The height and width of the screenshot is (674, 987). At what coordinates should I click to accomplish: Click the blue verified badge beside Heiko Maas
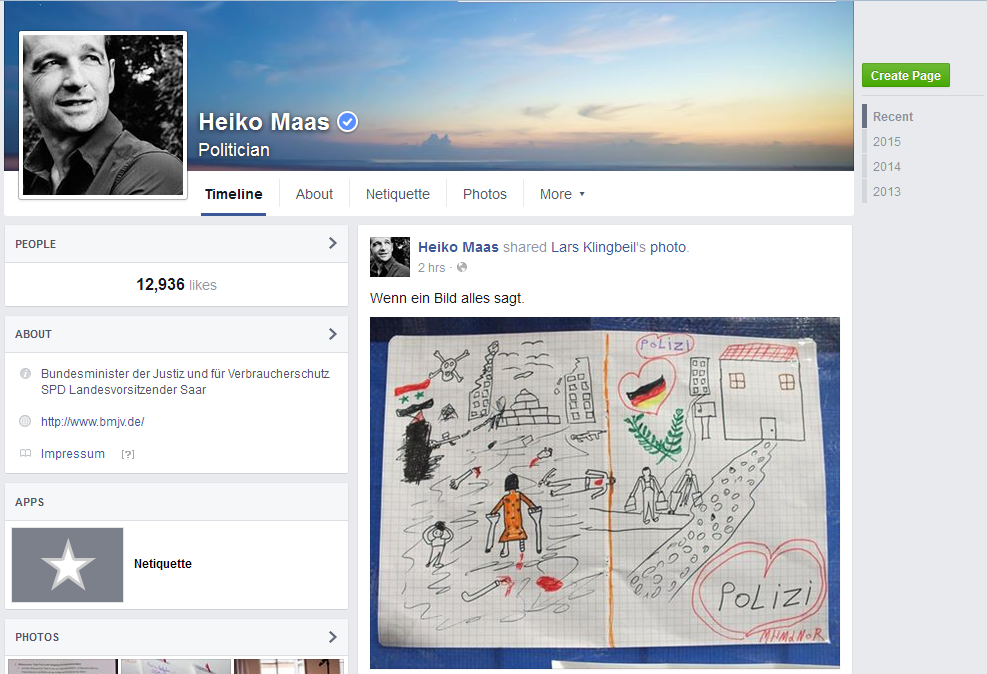348,122
